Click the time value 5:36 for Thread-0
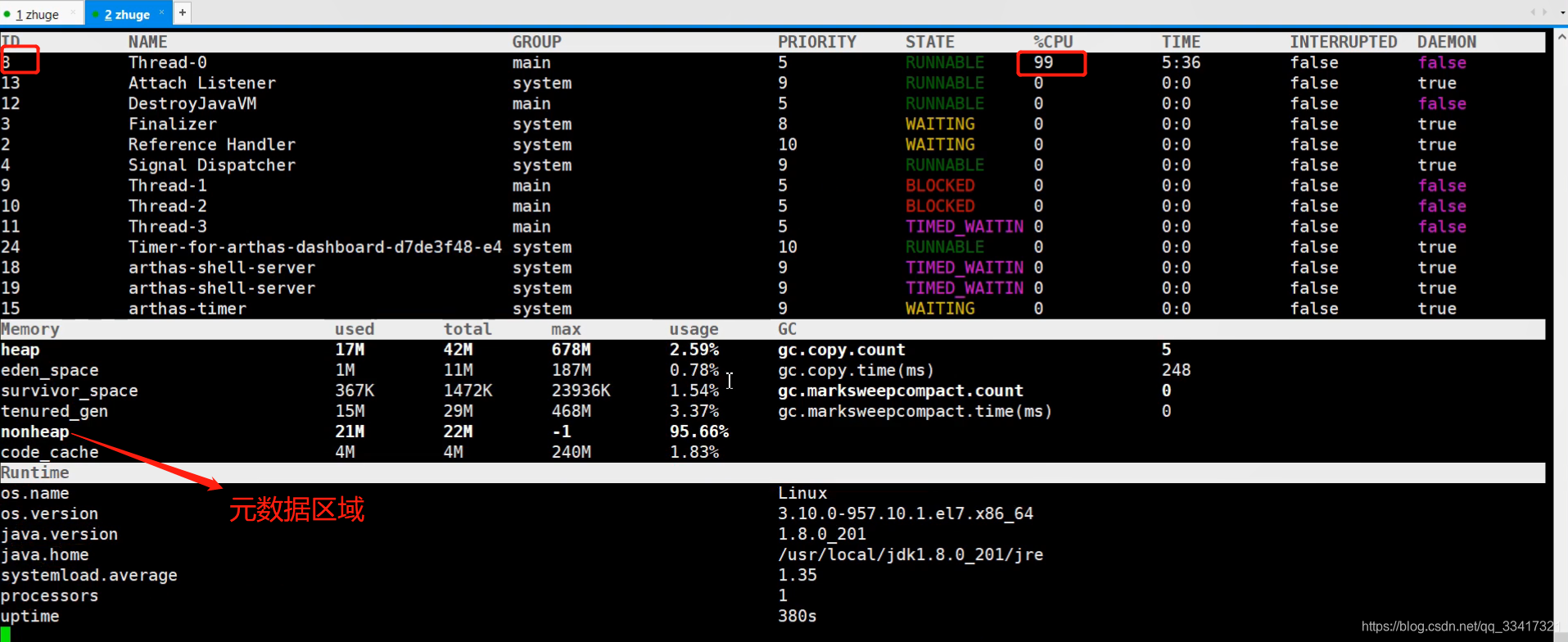Viewport: 1568px width, 642px height. 1181,62
